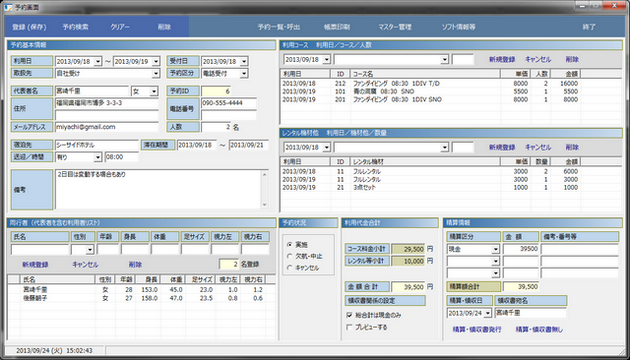Click the 領収書宛名 field 宮崎千里

pyautogui.click(x=531, y=313)
